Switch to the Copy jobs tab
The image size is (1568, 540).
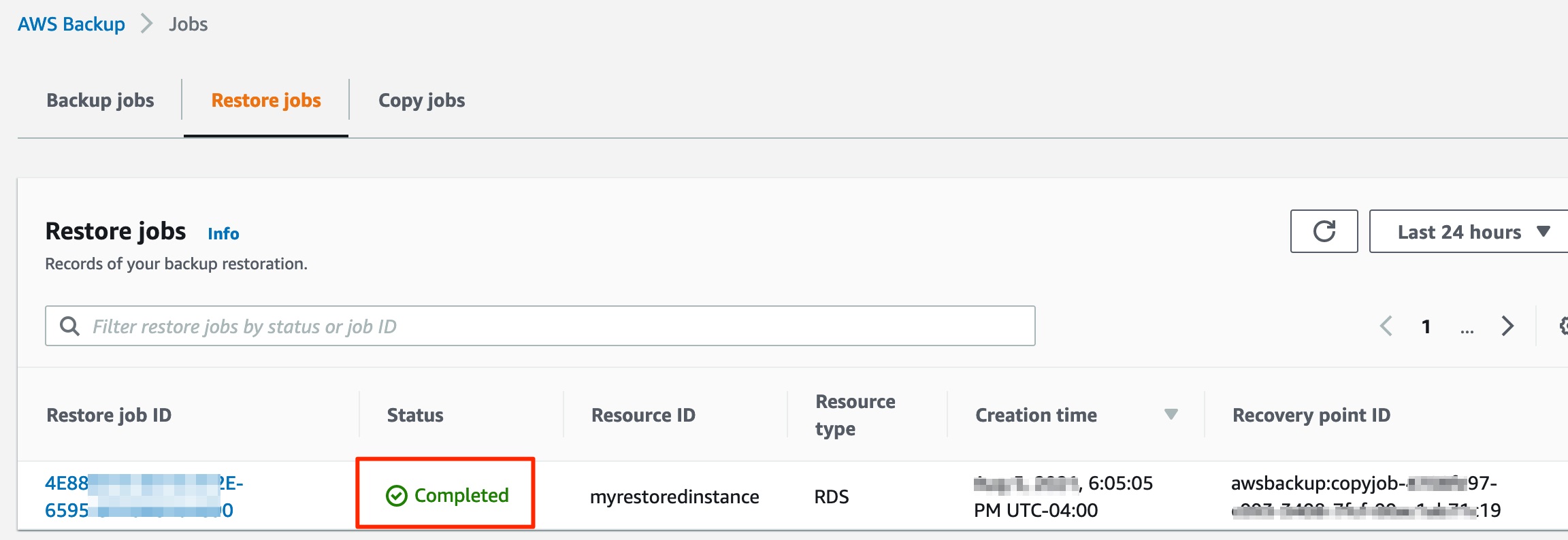point(421,100)
